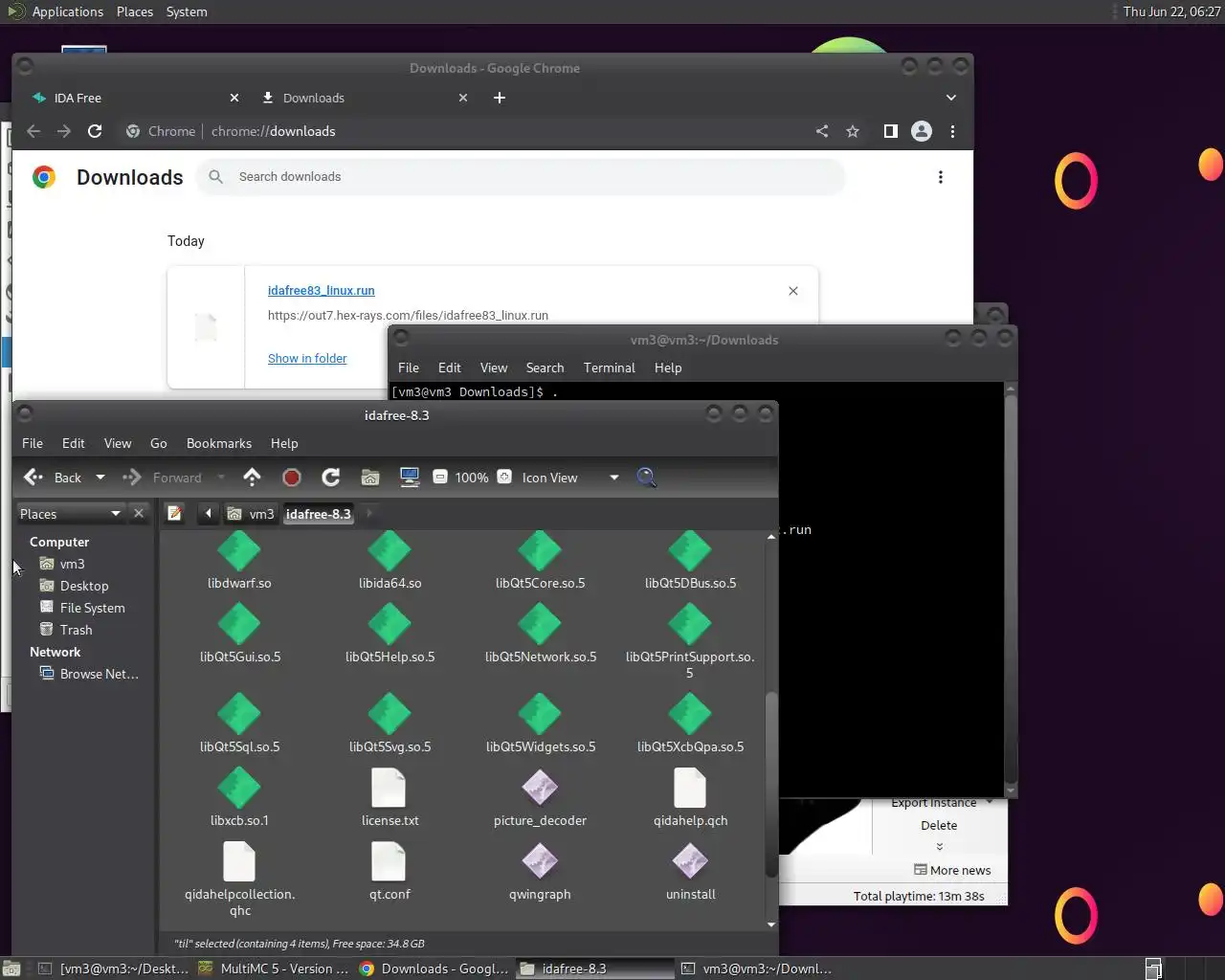Select the libQt5DBus.so.5 file icon

tap(690, 551)
